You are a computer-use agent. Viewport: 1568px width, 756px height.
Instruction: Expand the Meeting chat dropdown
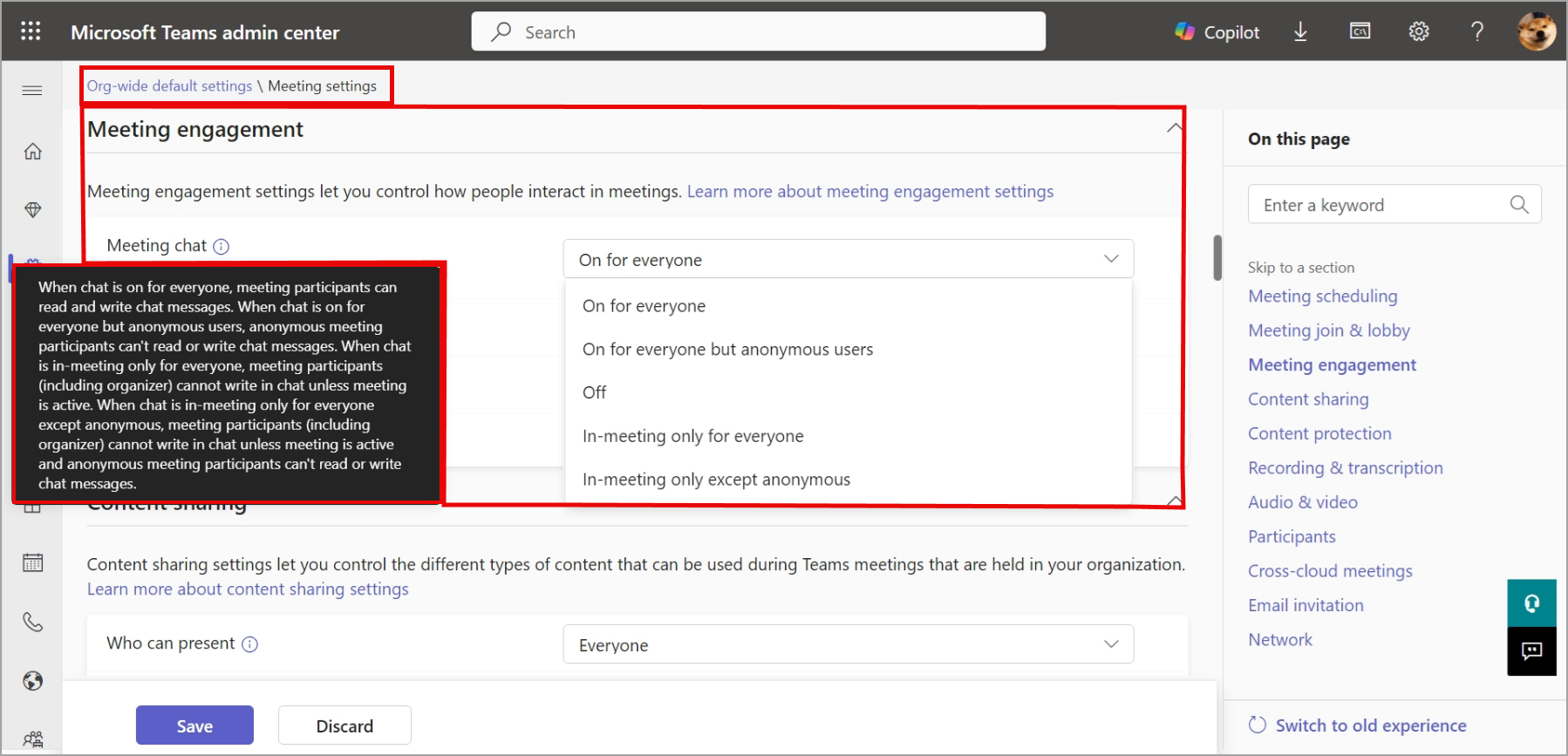[848, 259]
